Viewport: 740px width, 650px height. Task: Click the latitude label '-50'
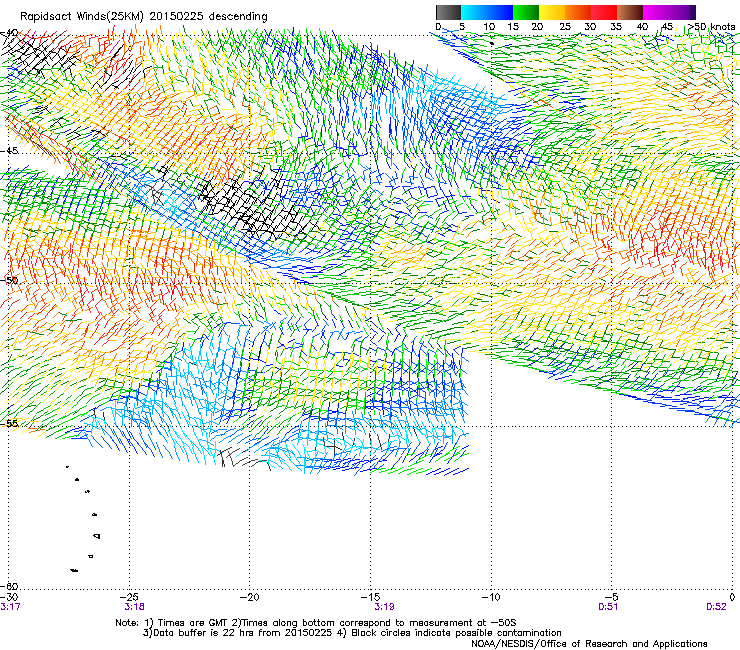[9, 280]
